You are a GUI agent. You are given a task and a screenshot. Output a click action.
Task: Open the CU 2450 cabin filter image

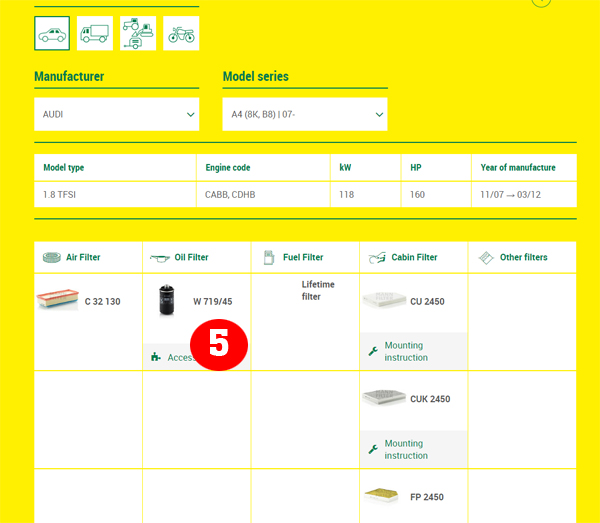384,300
